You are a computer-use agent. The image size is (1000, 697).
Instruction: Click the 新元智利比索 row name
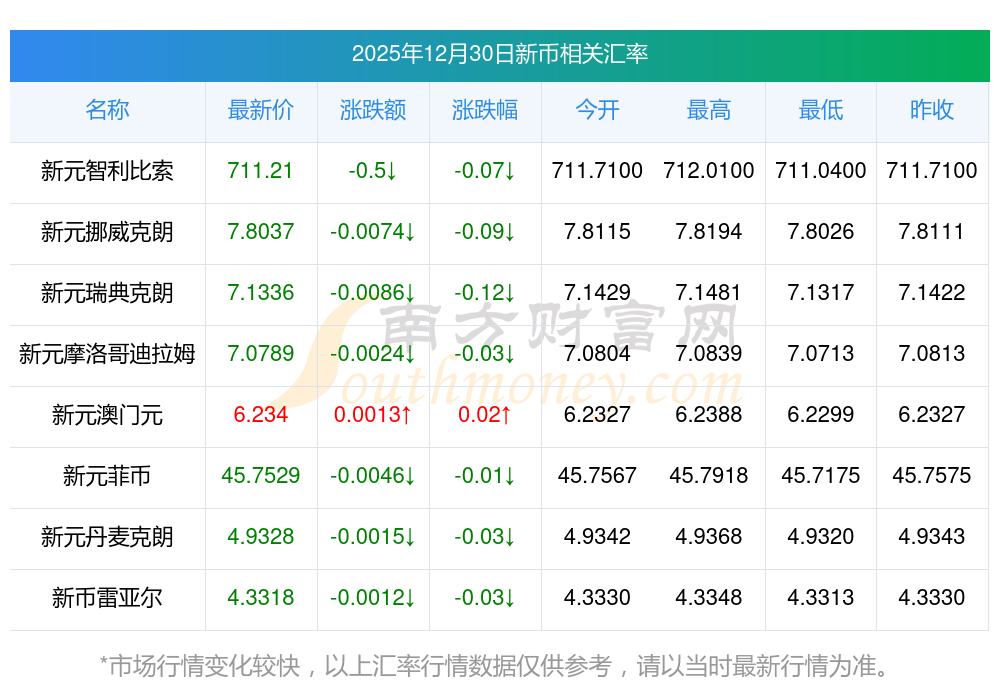(107, 171)
